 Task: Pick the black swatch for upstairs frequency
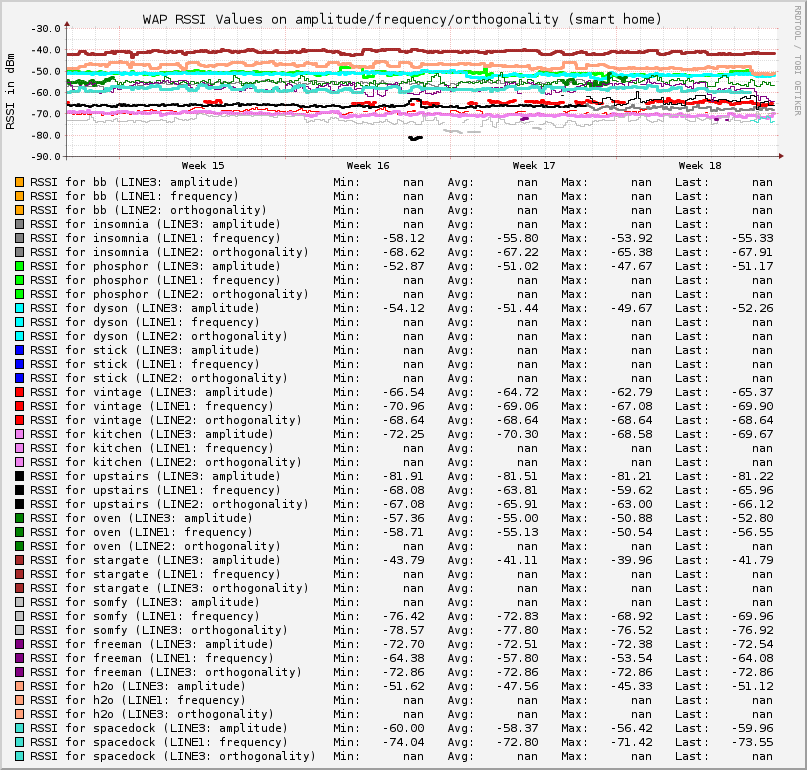pos(20,490)
